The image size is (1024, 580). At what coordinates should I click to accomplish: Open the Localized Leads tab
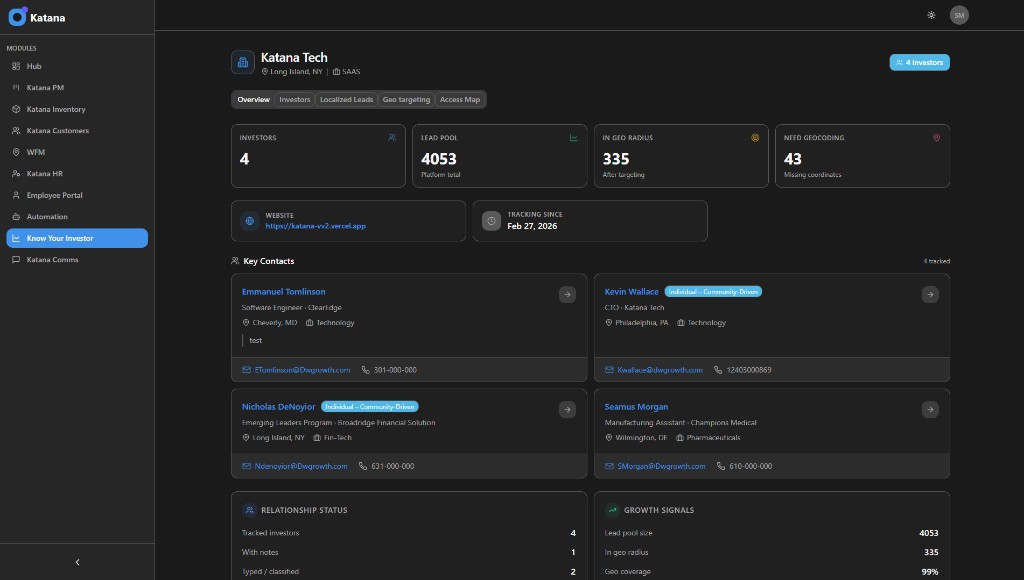(346, 100)
